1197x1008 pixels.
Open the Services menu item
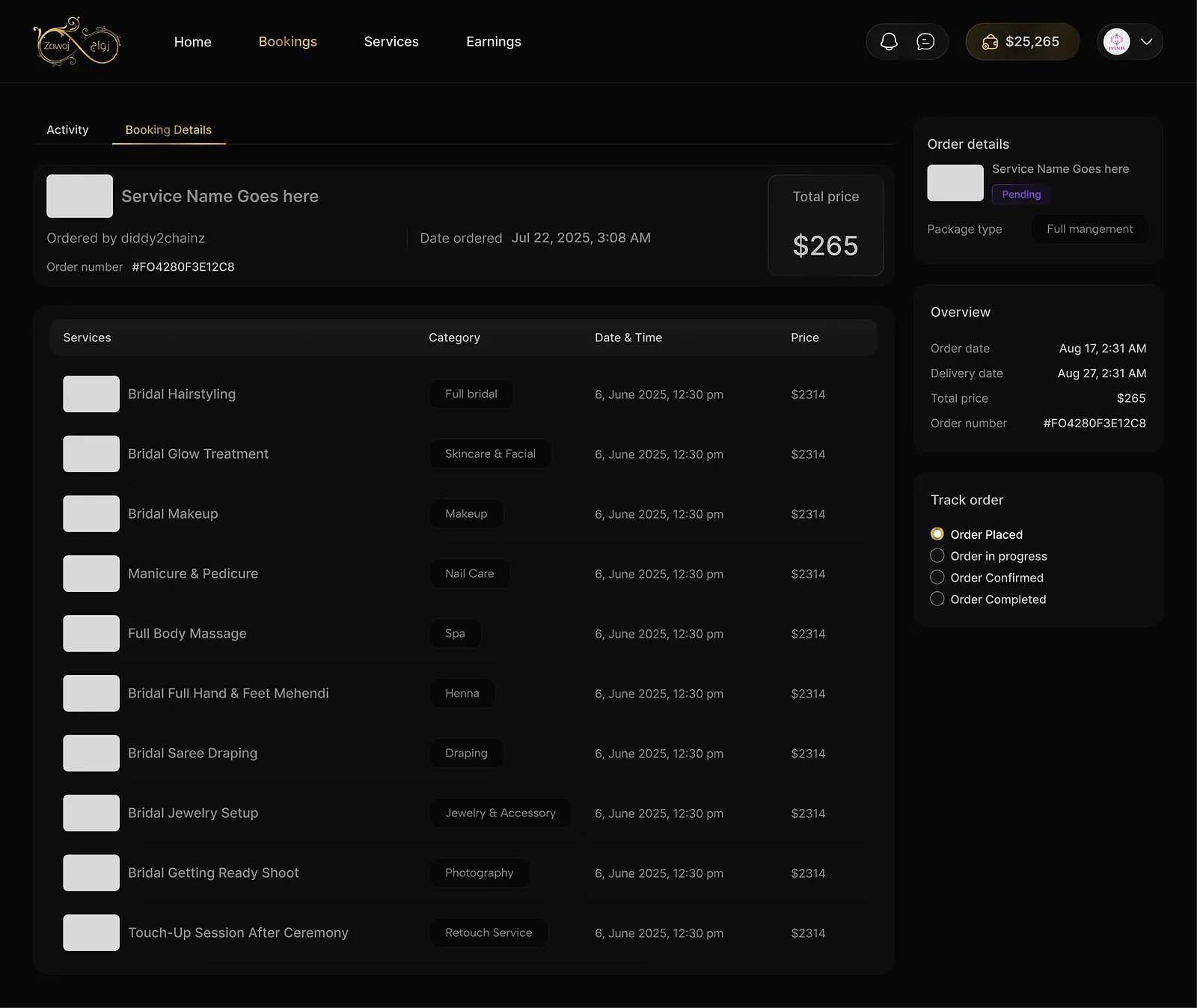tap(391, 42)
